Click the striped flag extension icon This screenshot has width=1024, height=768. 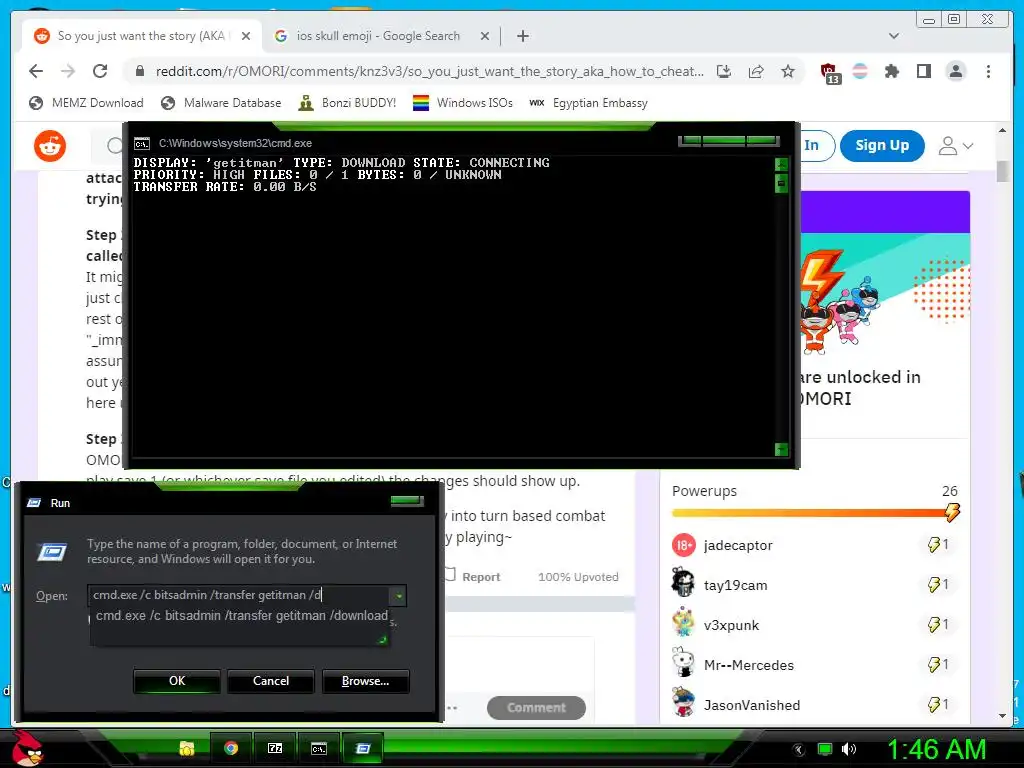coord(860,71)
